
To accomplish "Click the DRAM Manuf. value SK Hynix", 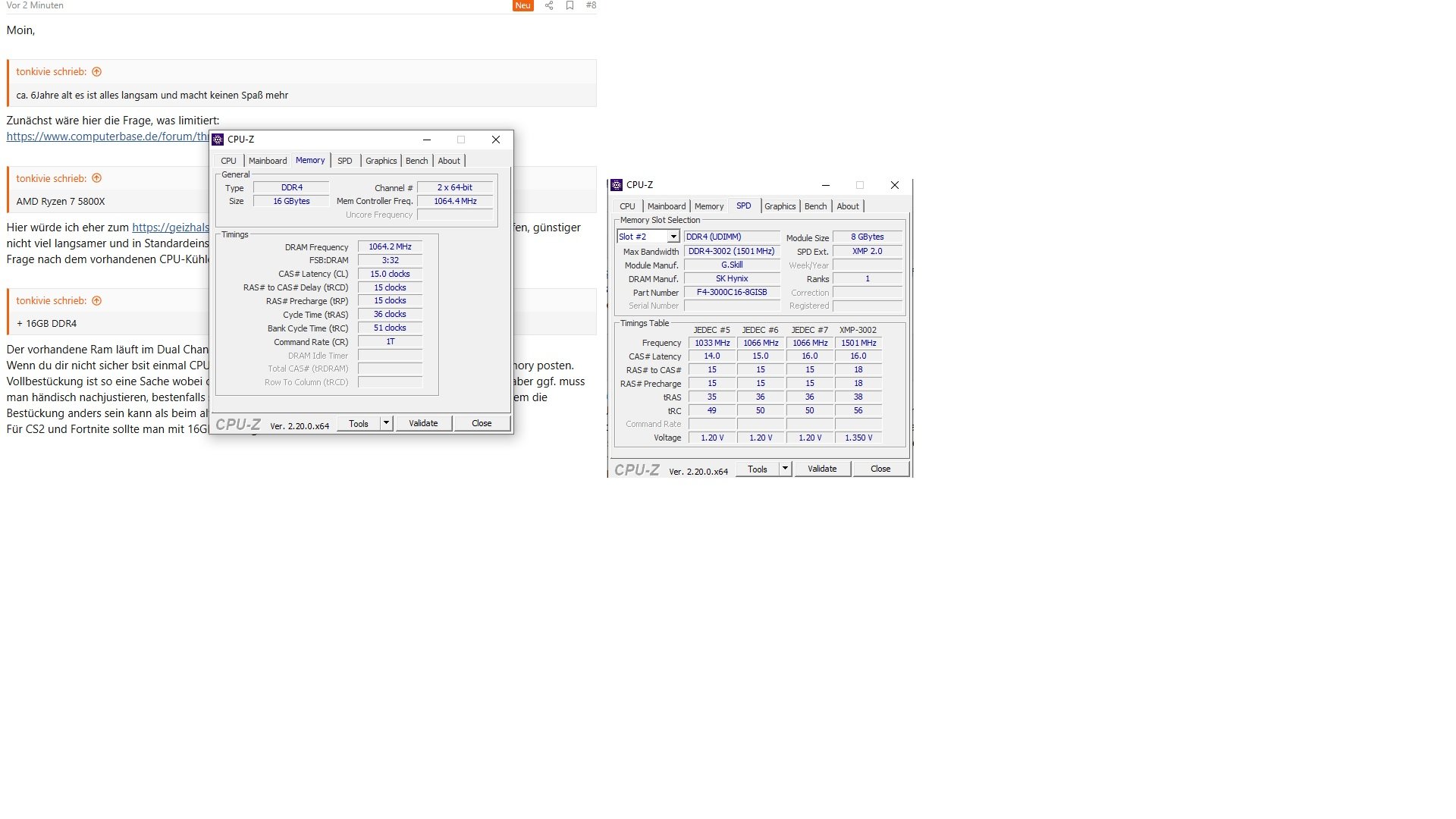I will pos(732,278).
